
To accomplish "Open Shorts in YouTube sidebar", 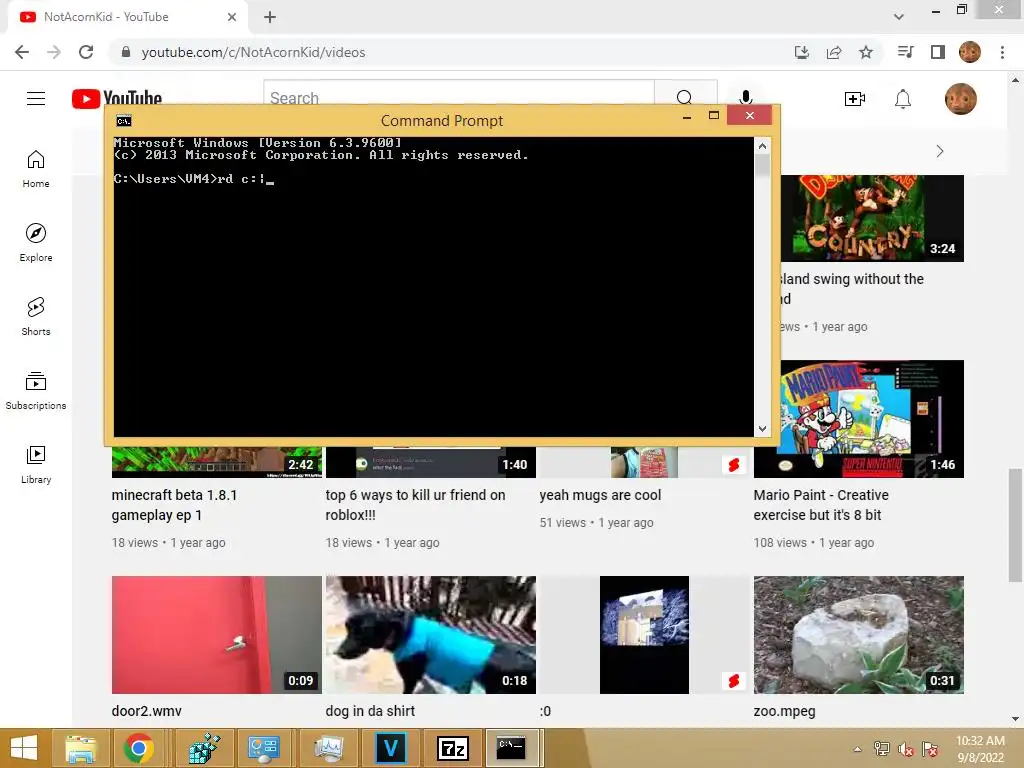I will [36, 317].
